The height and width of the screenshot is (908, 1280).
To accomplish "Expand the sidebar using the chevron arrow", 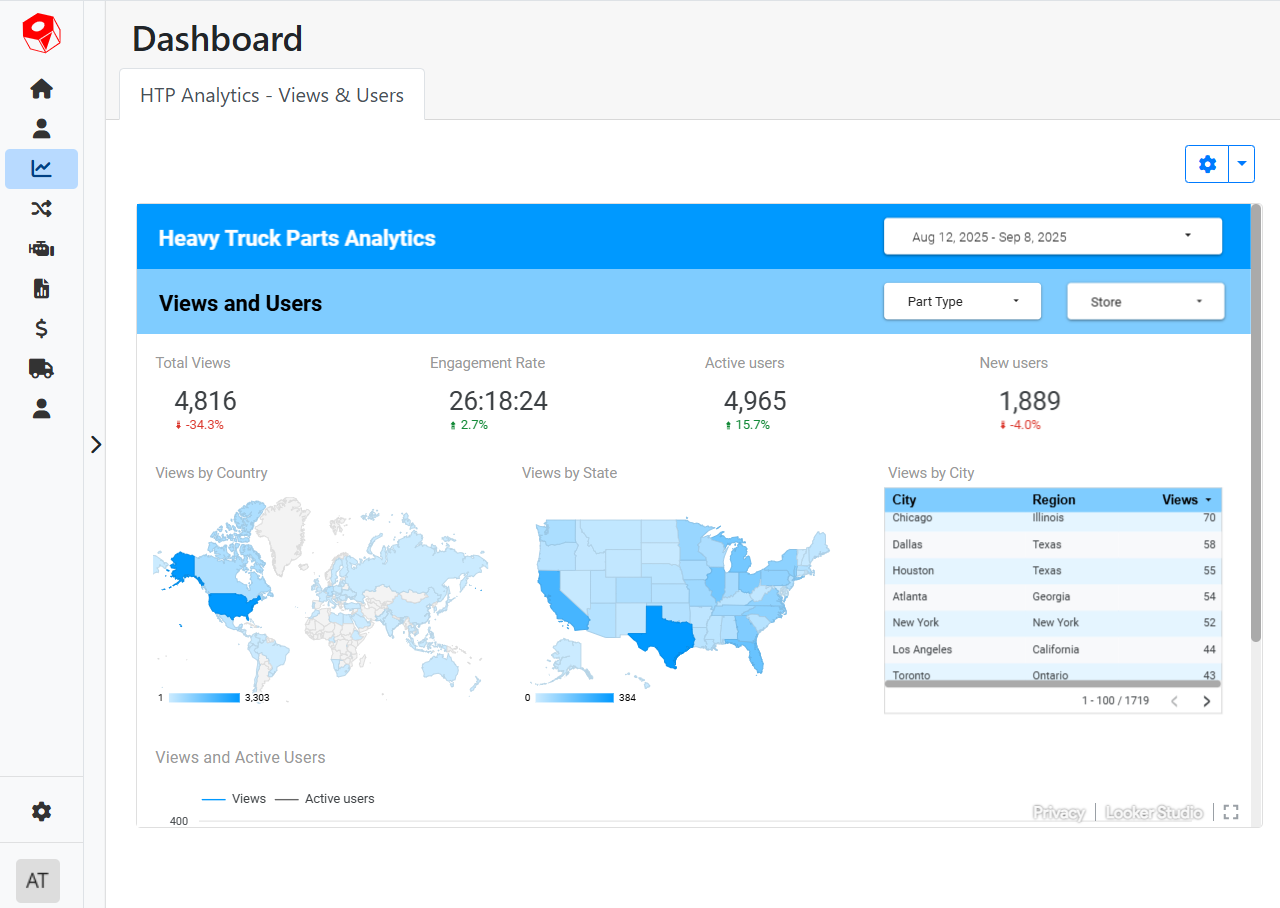I will [96, 444].
